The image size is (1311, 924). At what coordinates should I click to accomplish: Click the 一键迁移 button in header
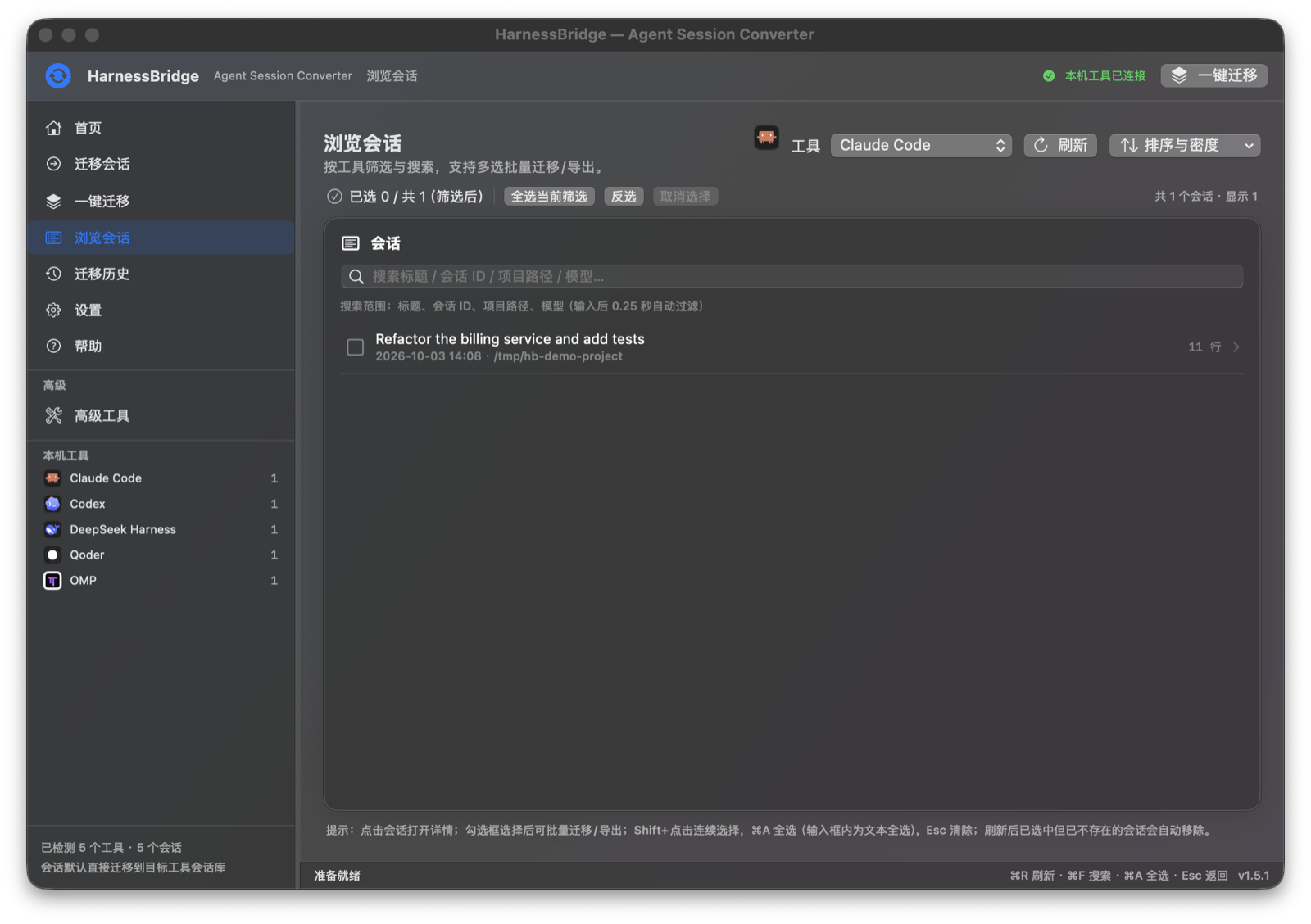[x=1213, y=75]
